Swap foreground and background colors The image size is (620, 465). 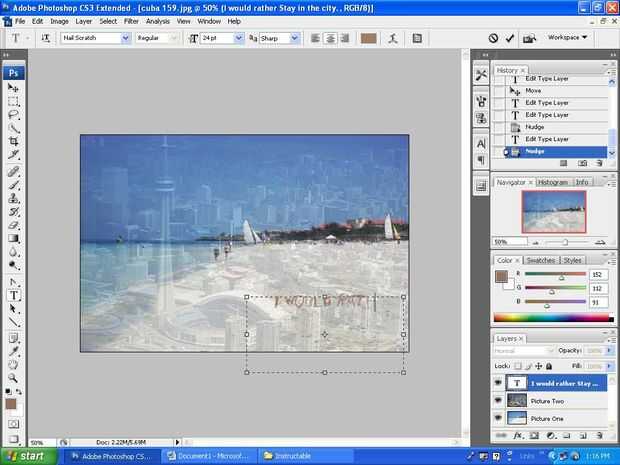[19, 391]
